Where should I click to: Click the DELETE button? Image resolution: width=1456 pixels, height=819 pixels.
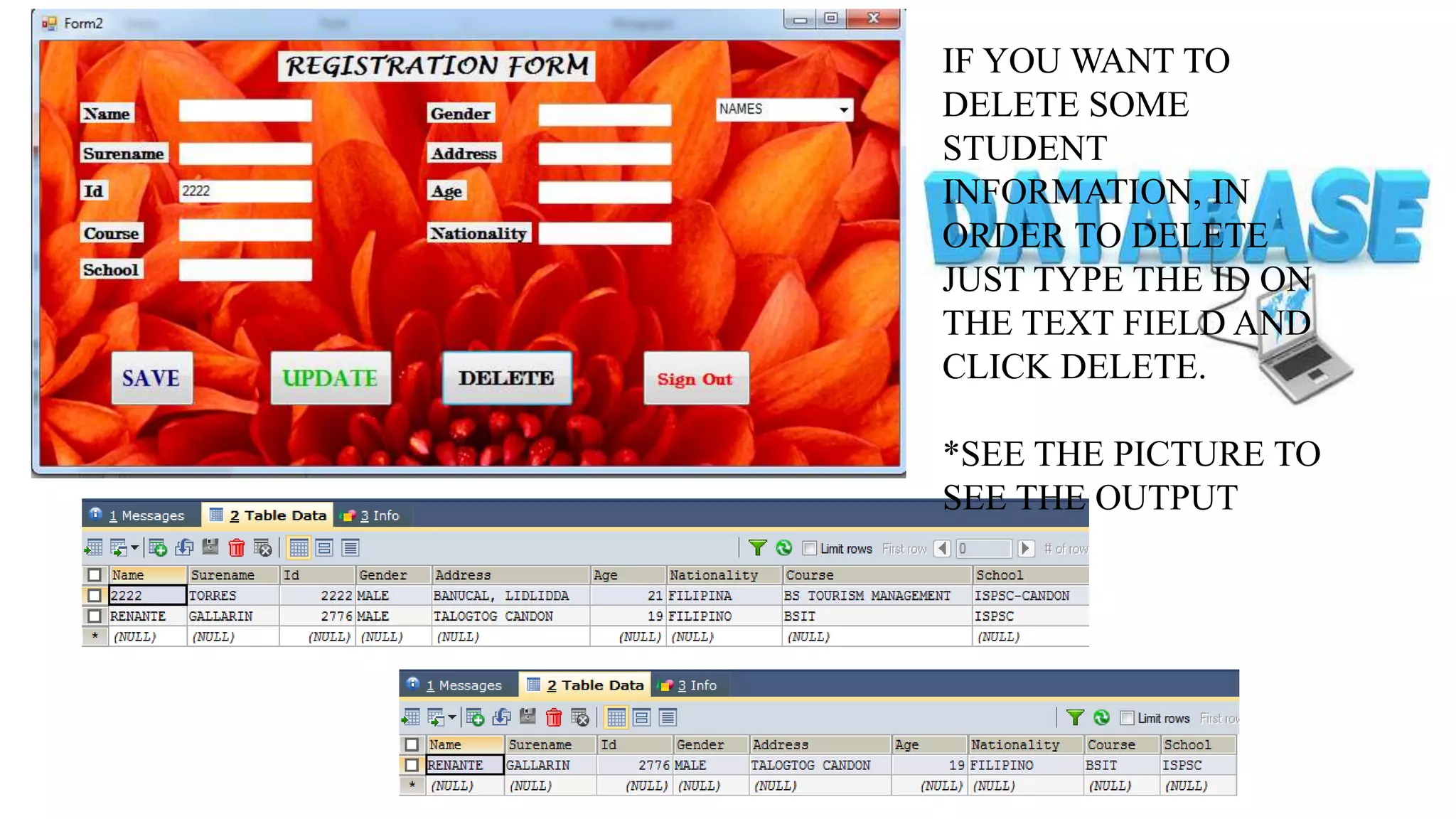[507, 378]
